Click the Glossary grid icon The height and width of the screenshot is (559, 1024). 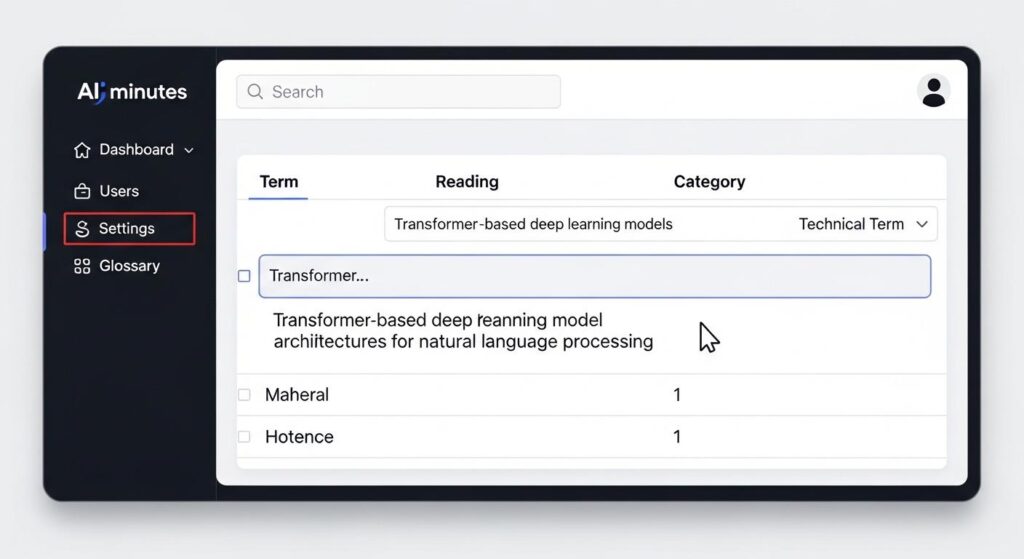point(82,266)
